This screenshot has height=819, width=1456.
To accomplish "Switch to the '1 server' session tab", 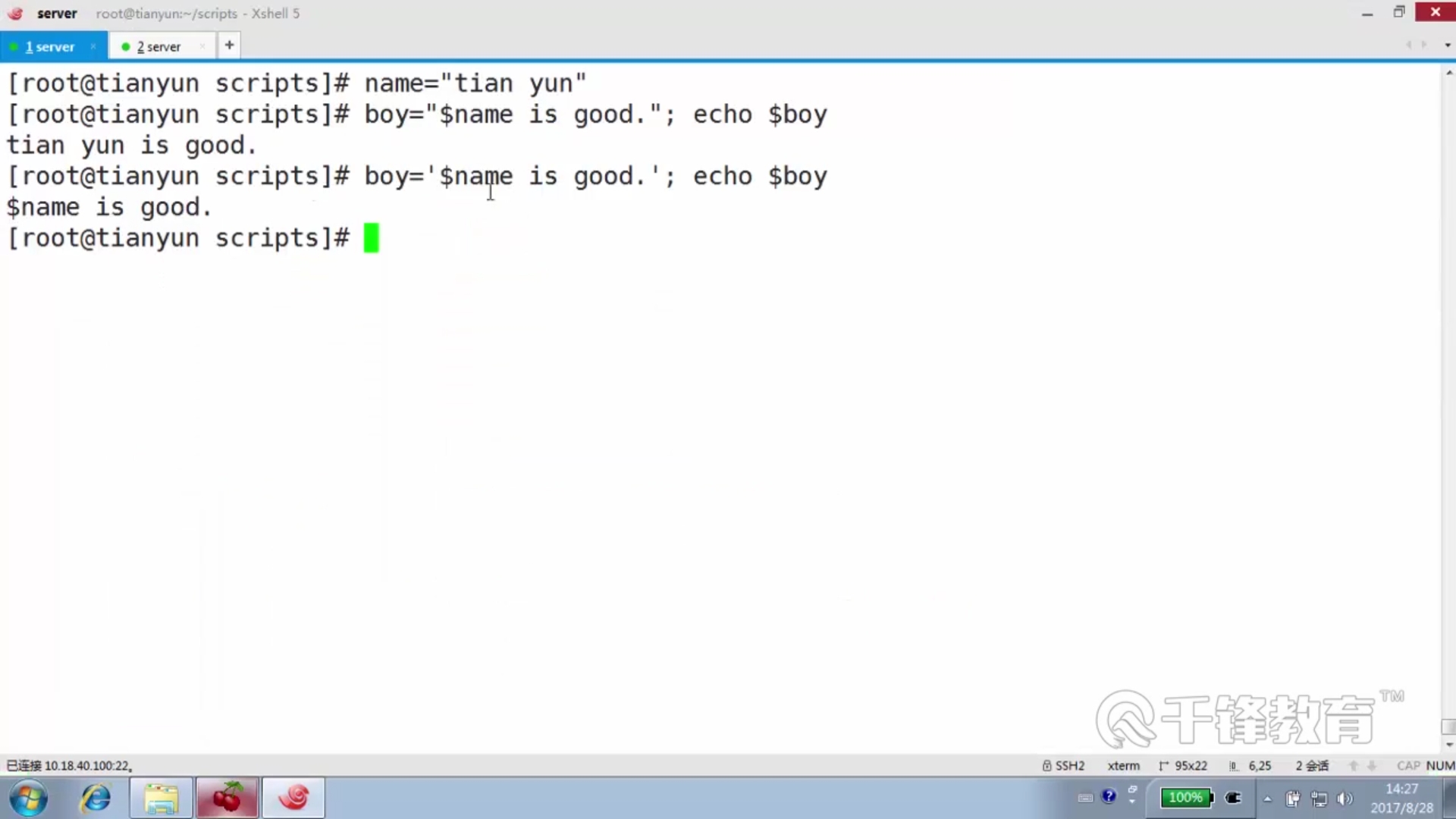I will click(49, 46).
